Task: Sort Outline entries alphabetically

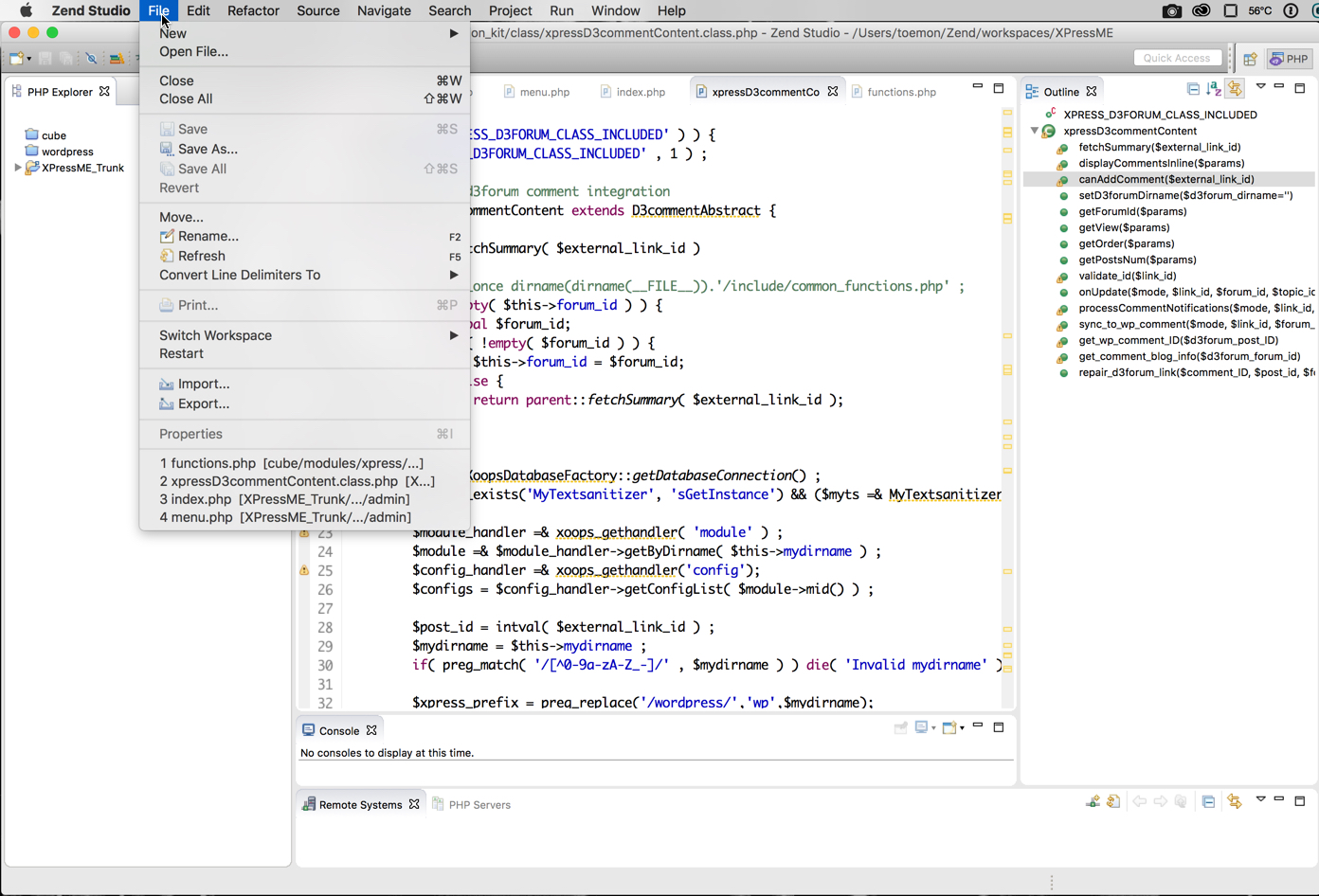Action: (1214, 89)
